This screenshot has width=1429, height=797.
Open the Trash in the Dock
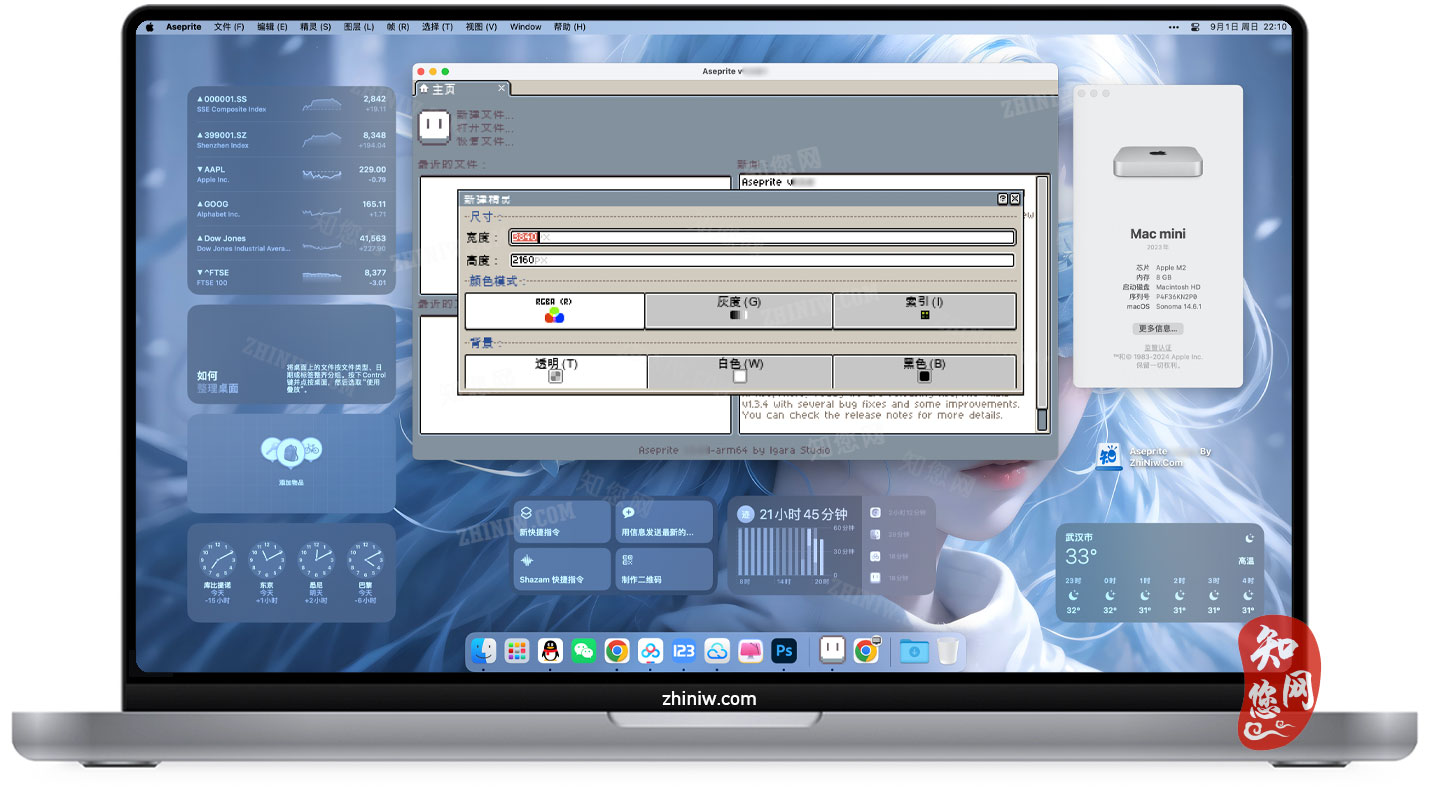(947, 651)
